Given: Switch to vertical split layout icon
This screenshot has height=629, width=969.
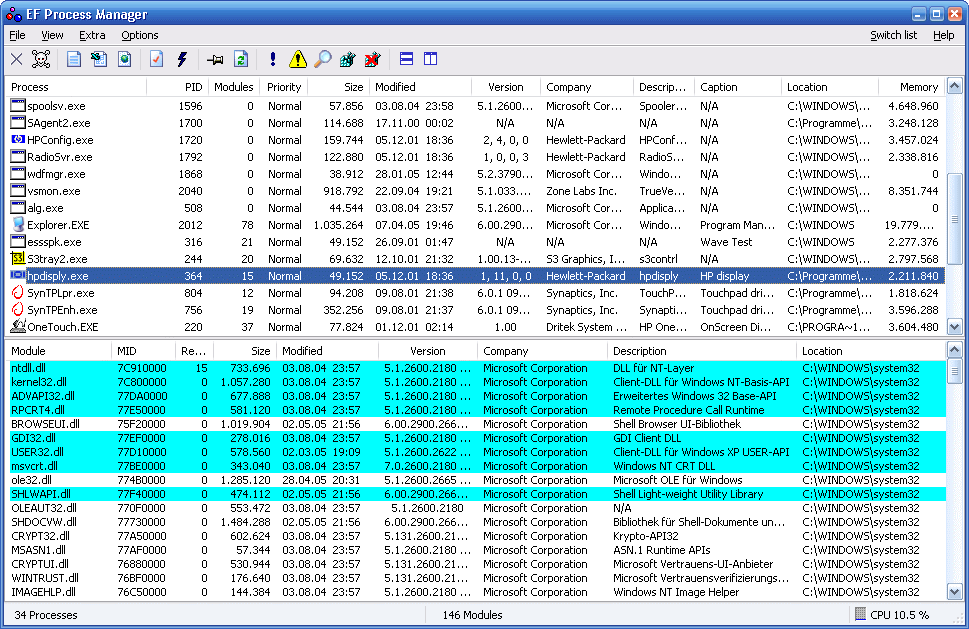Looking at the screenshot, I should [431, 59].
